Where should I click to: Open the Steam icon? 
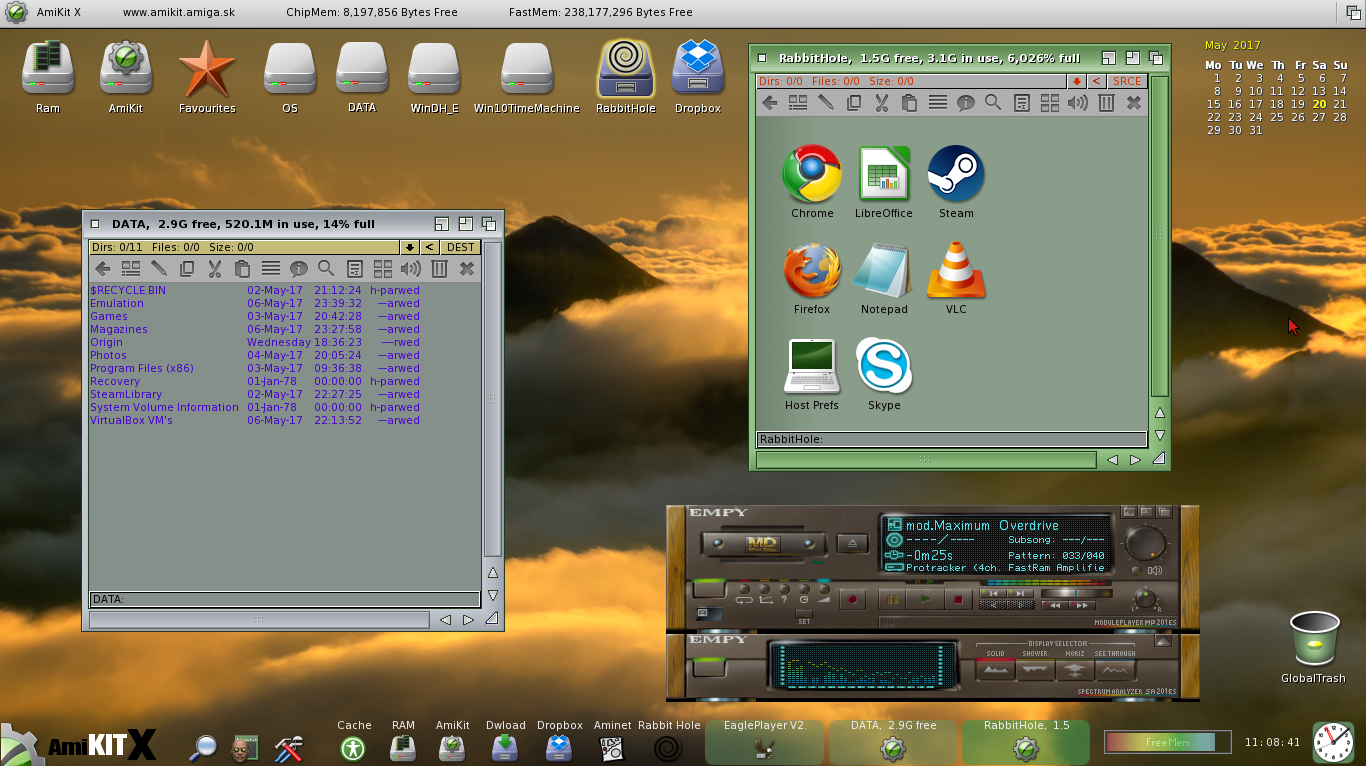coord(956,174)
